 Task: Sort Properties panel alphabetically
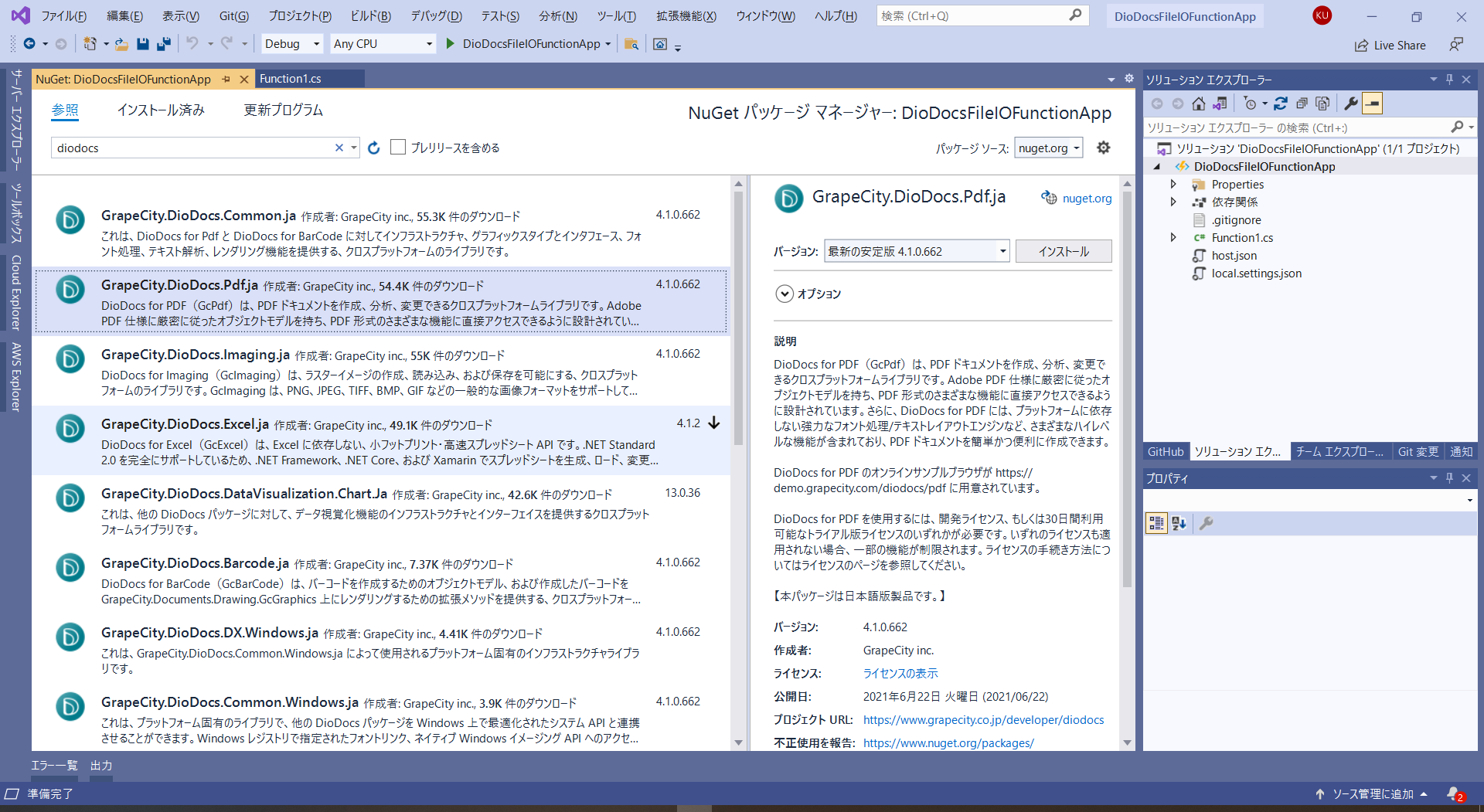tap(1179, 523)
